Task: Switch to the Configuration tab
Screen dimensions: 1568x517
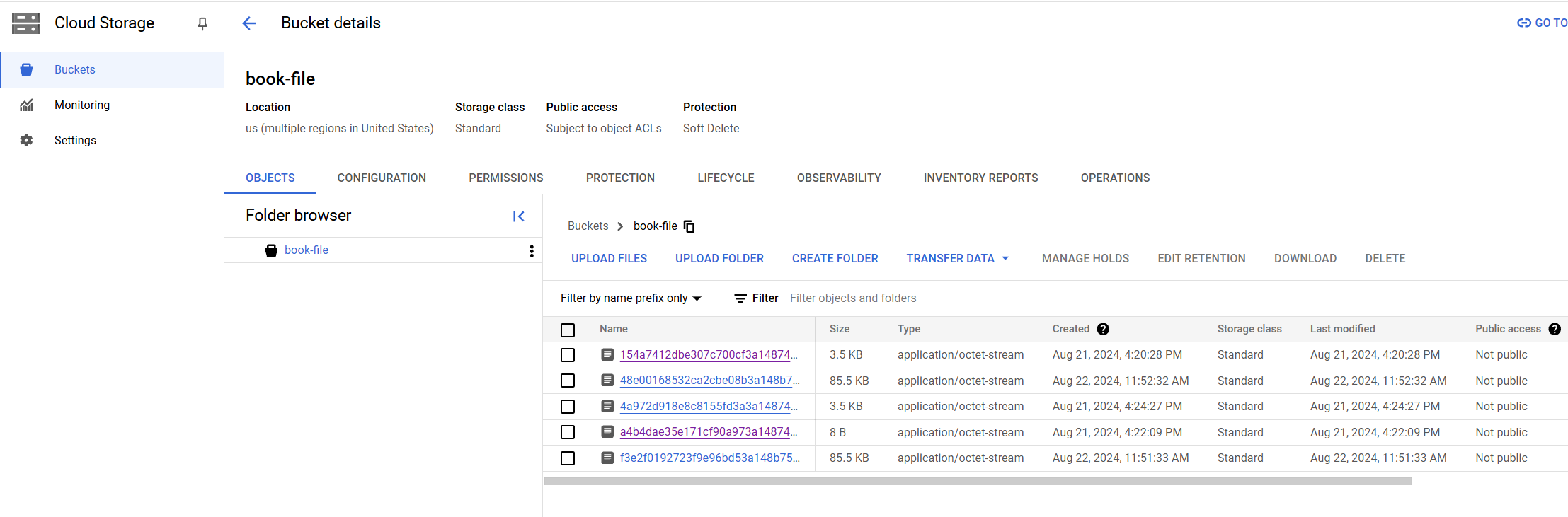Action: click(x=382, y=178)
